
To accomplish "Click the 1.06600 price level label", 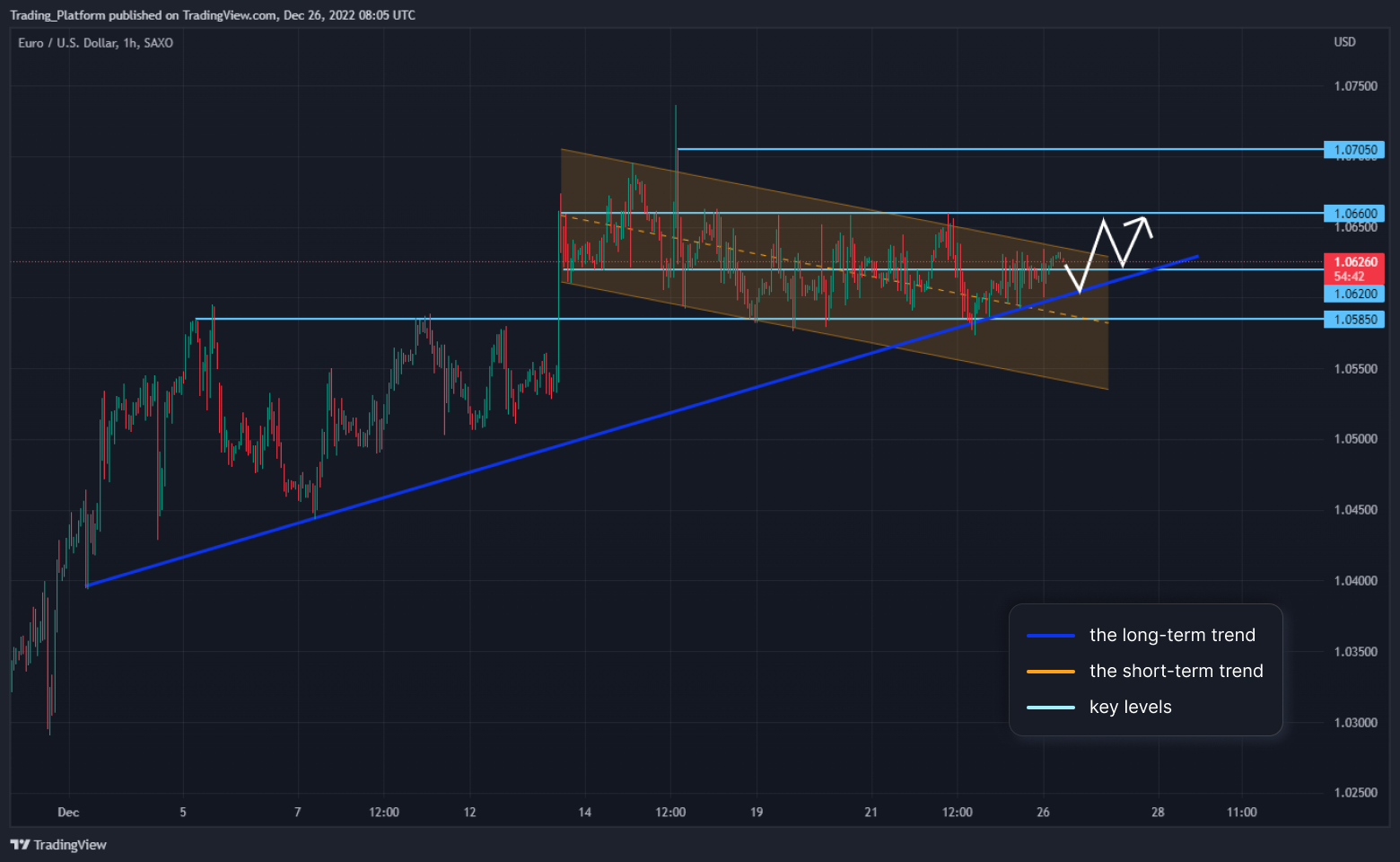I will coord(1354,214).
